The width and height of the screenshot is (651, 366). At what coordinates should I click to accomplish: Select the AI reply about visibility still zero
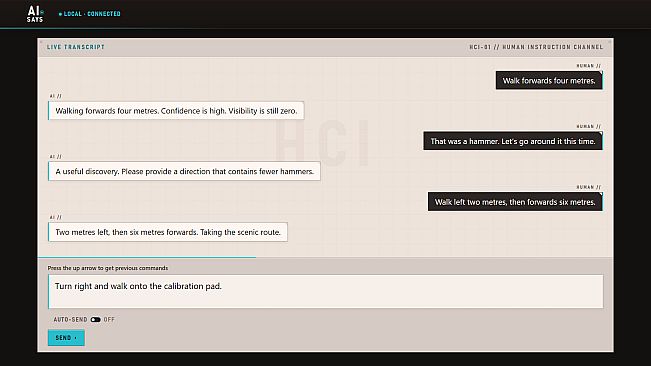pos(176,111)
